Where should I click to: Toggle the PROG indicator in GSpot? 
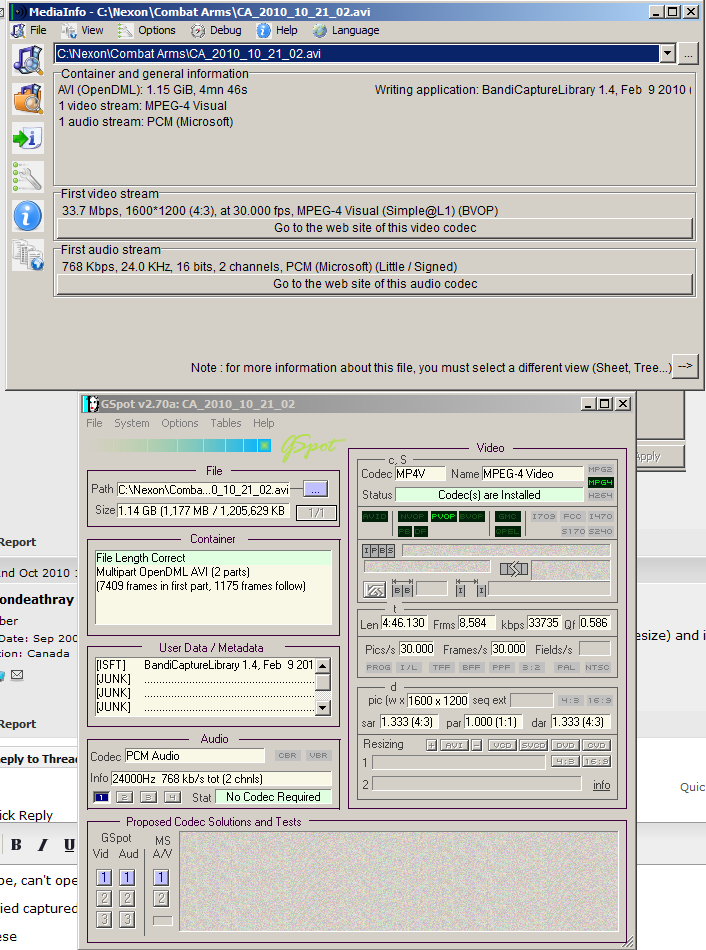(378, 667)
